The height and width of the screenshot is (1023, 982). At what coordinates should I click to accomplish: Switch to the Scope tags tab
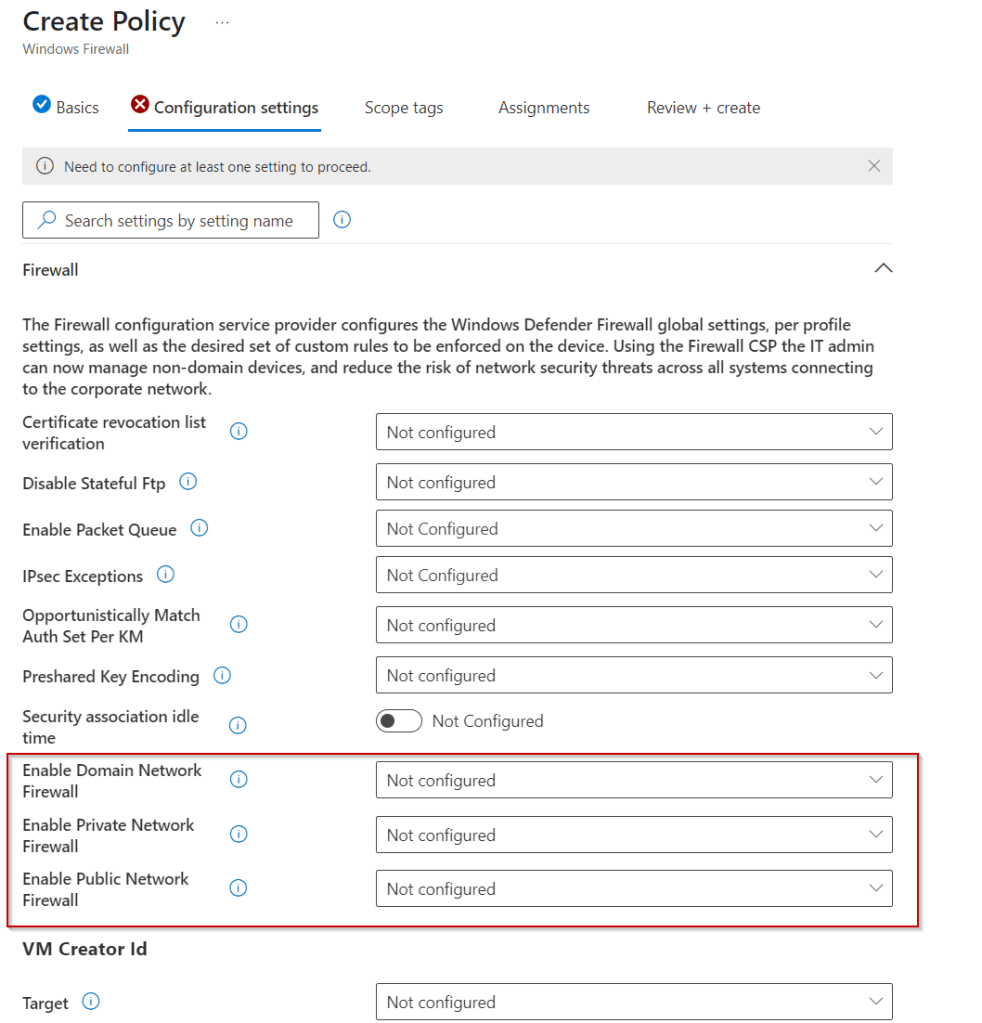click(404, 108)
